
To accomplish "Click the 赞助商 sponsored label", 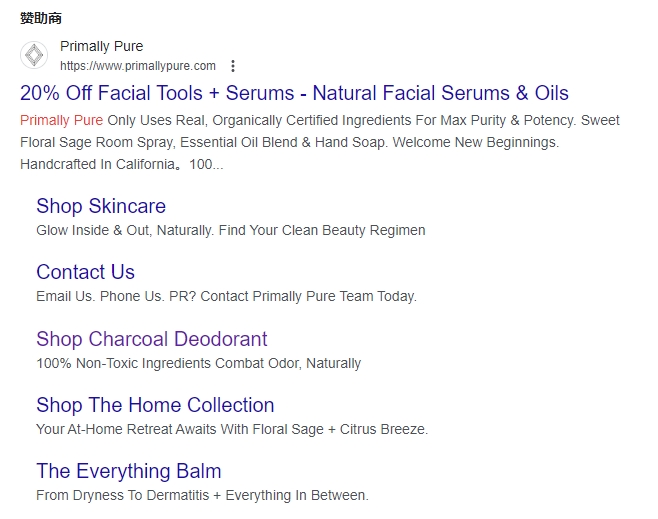I will (x=41, y=18).
